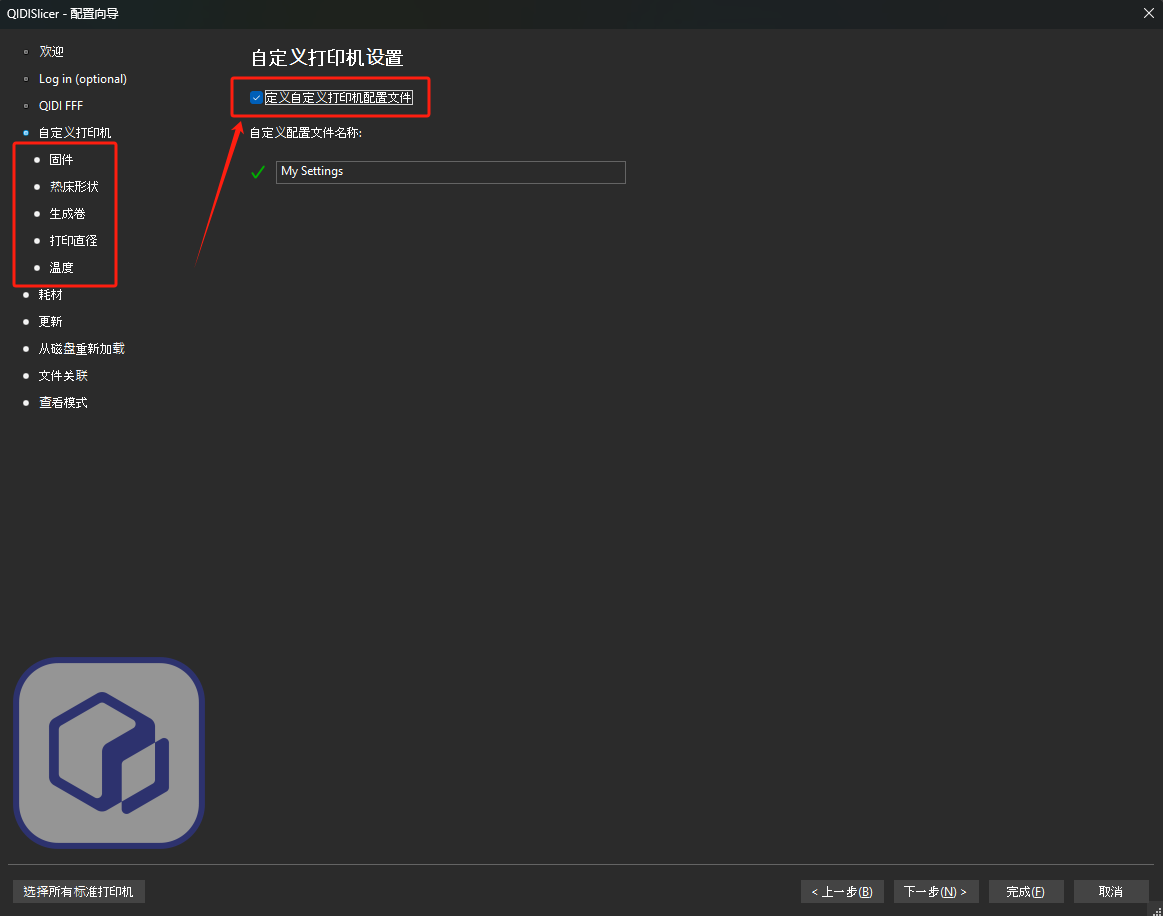This screenshot has width=1163, height=916.
Task: Click the green checkmark validation icon
Action: click(x=258, y=172)
